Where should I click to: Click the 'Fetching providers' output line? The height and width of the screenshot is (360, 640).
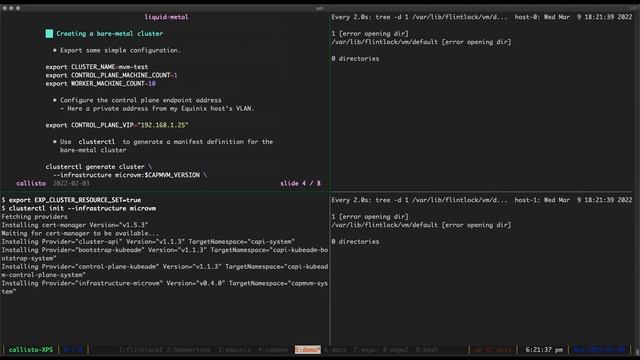point(34,217)
